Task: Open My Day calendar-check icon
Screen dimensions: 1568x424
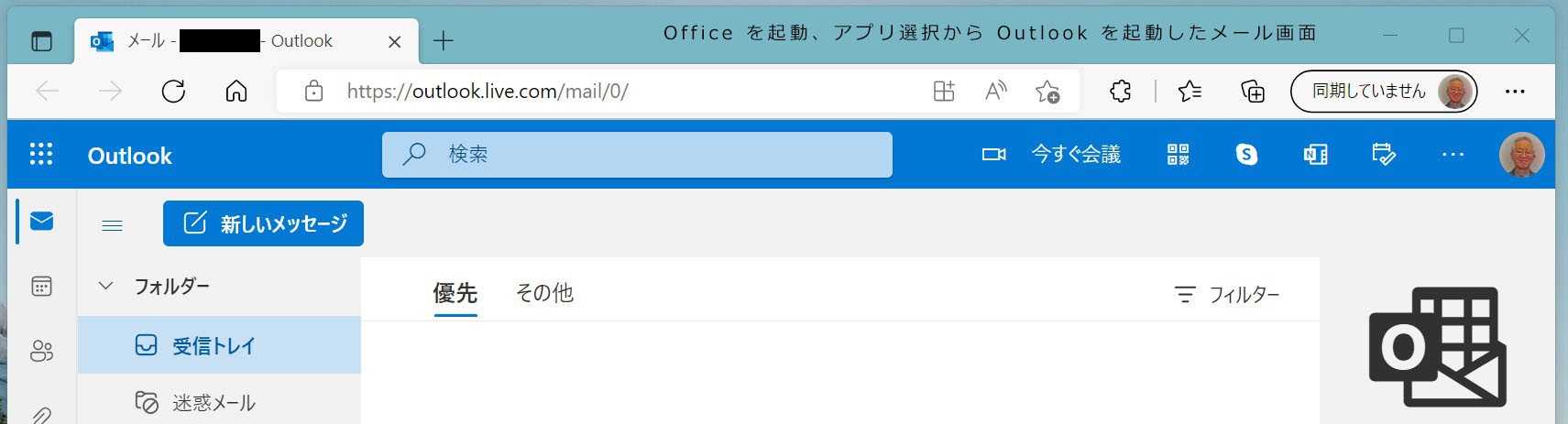Action: [1383, 155]
